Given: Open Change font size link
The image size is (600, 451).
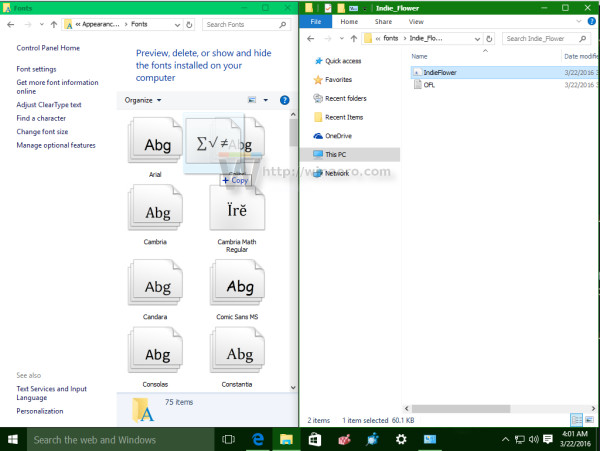Looking at the screenshot, I should tap(42, 132).
